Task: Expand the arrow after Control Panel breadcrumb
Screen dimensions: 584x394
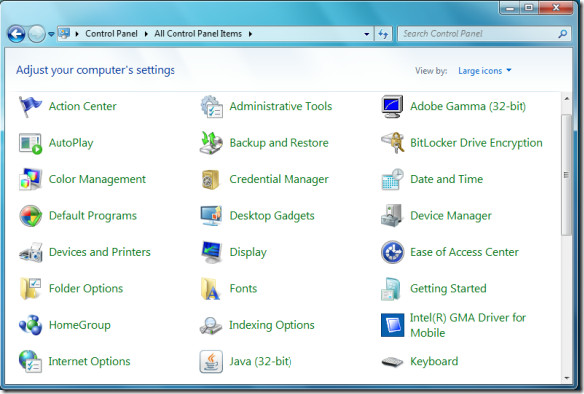Action: click(x=146, y=34)
